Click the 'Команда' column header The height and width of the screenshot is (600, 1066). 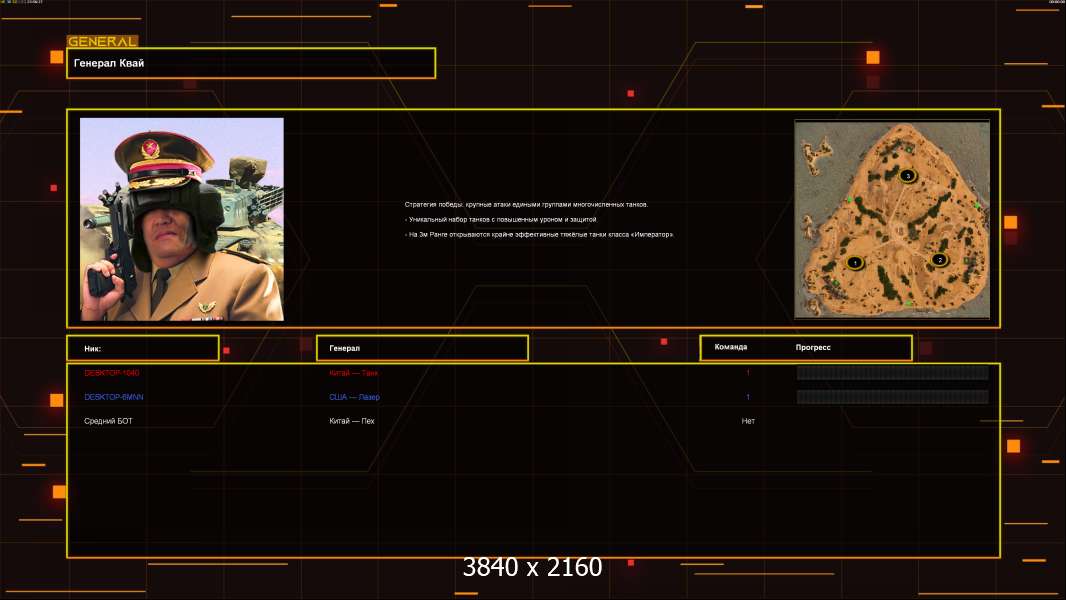[731, 347]
